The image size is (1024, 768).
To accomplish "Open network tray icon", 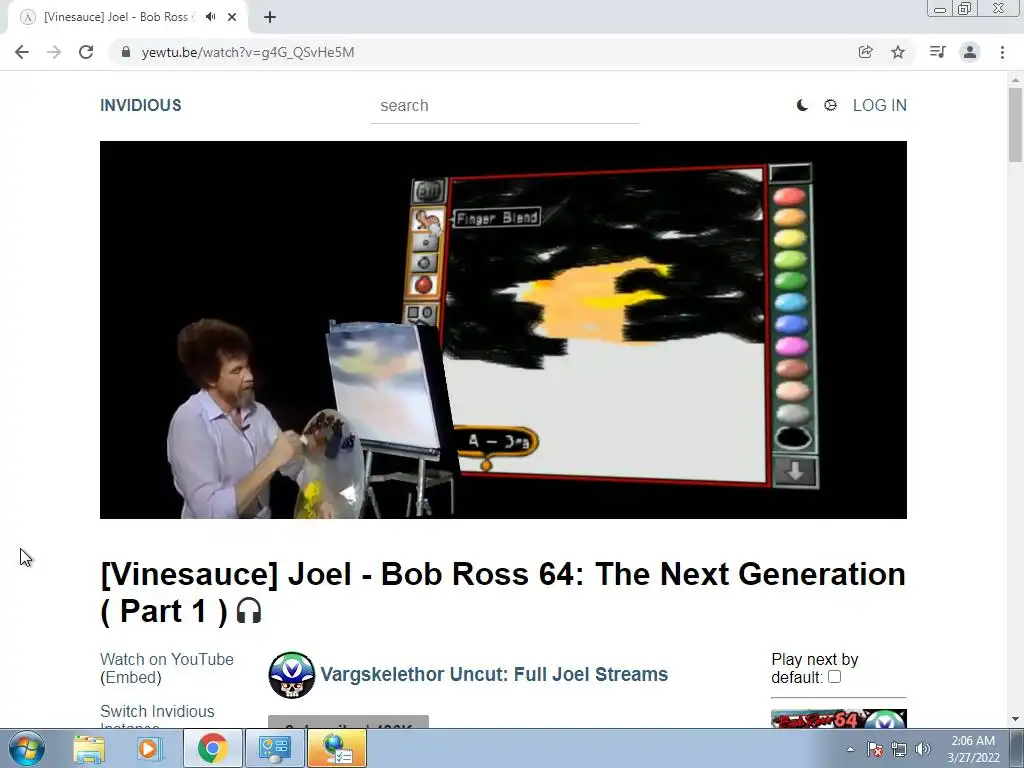I will 899,749.
